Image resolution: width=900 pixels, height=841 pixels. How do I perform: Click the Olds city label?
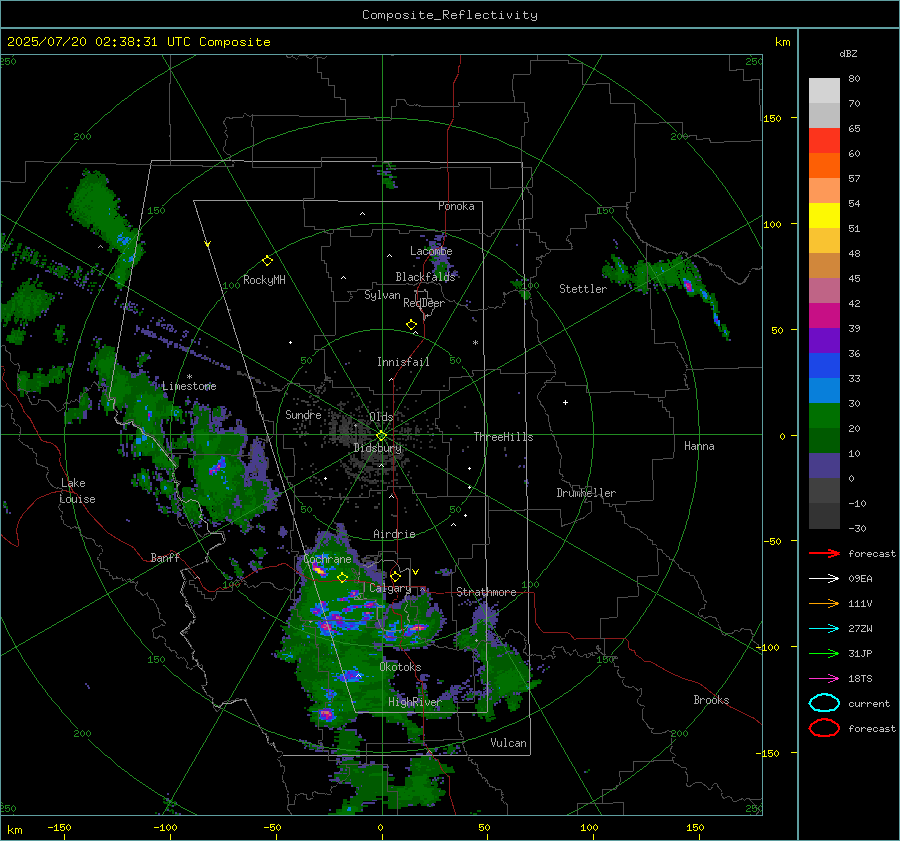pyautogui.click(x=381, y=417)
